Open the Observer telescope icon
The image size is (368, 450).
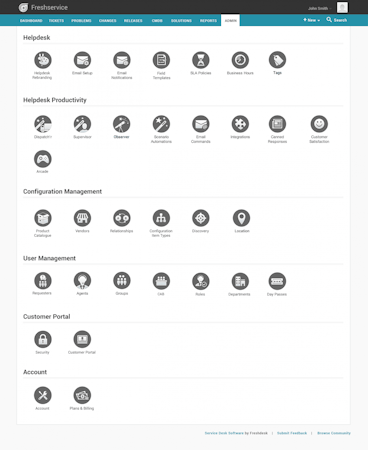click(122, 124)
